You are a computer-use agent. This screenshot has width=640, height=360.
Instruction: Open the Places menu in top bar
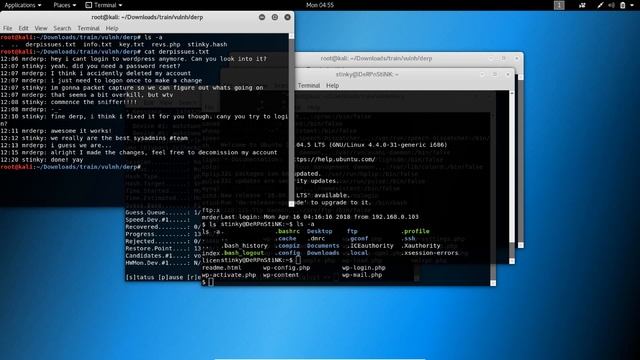[x=64, y=5]
